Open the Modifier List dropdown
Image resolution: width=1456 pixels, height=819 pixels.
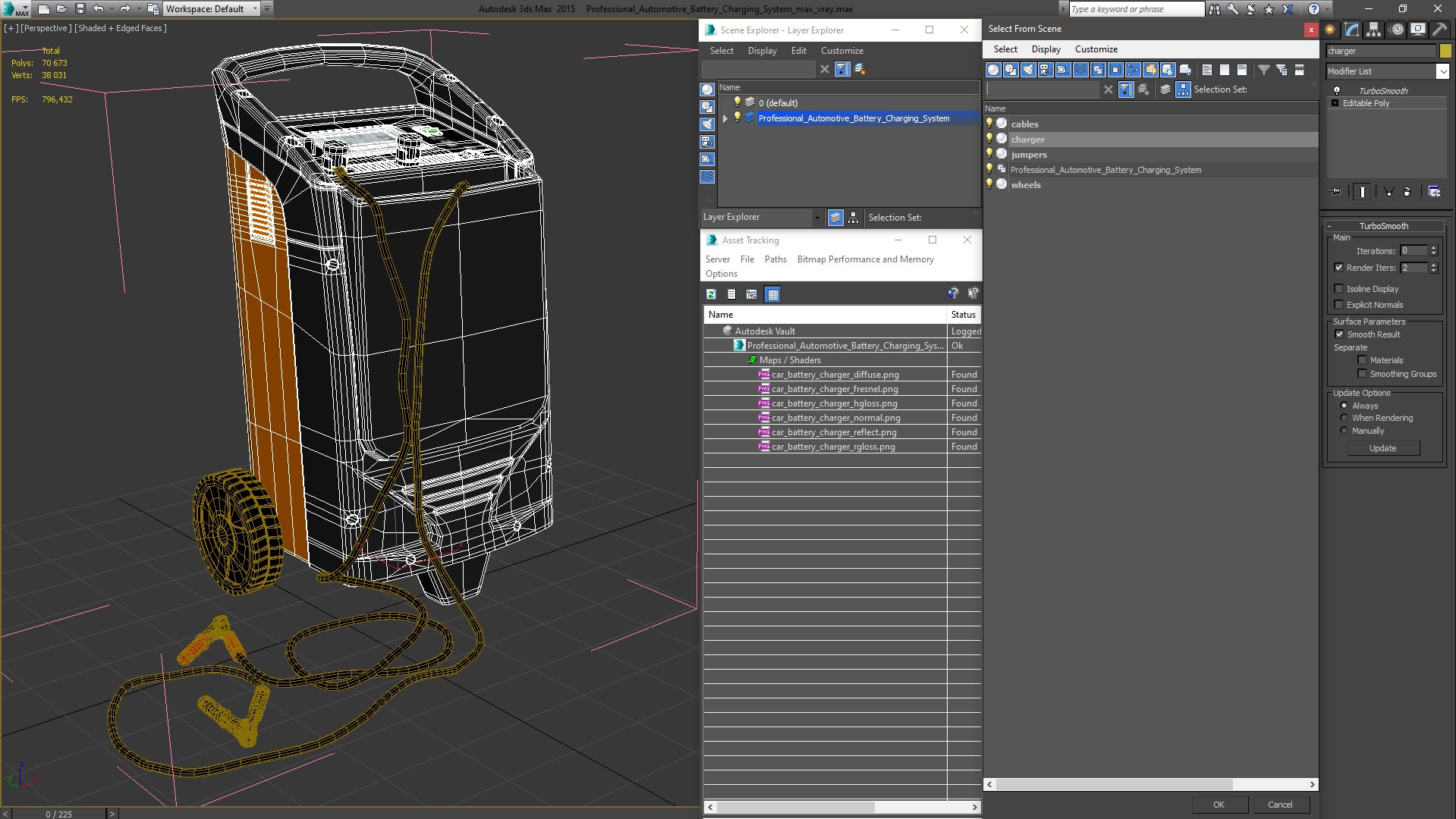1442,71
